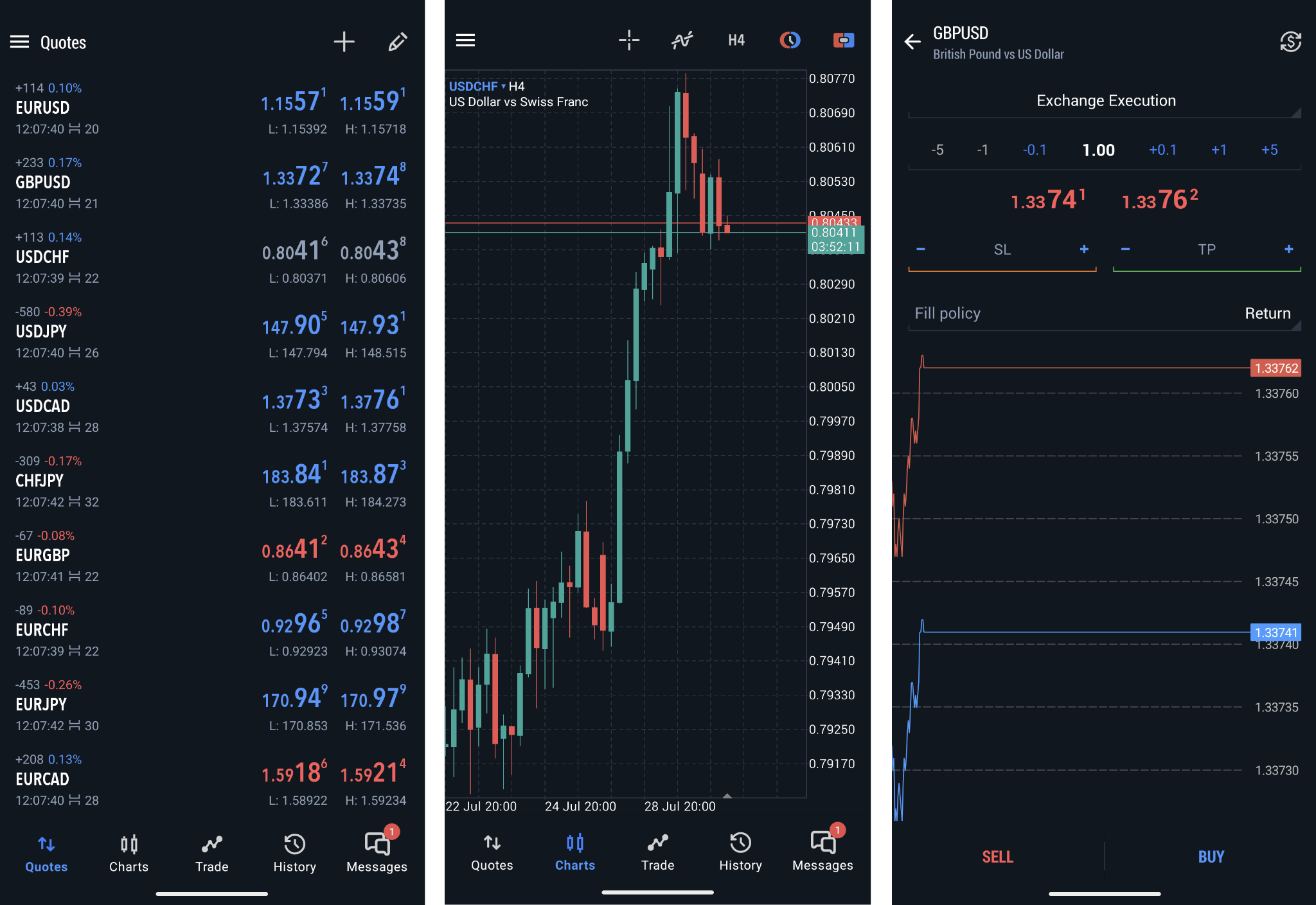Image resolution: width=1316 pixels, height=905 pixels.
Task: Tap the SELL button for GBPUSD
Action: 997,857
